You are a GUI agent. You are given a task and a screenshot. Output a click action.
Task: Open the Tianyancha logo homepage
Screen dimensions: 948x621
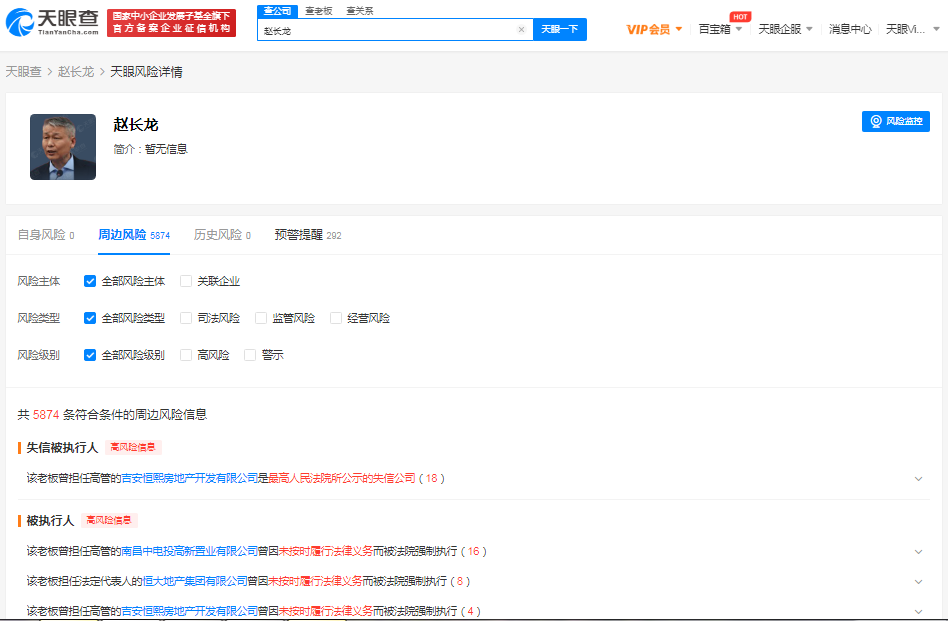(52, 22)
